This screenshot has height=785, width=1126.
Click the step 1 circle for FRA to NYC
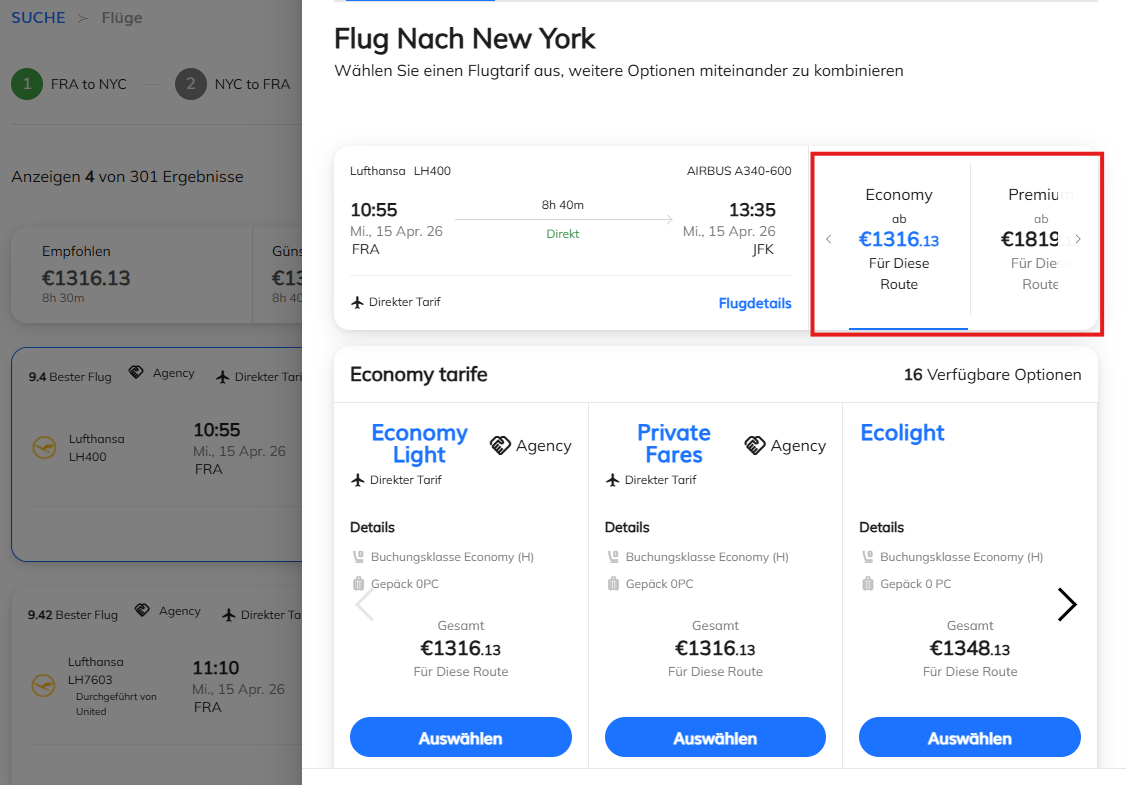pos(27,84)
